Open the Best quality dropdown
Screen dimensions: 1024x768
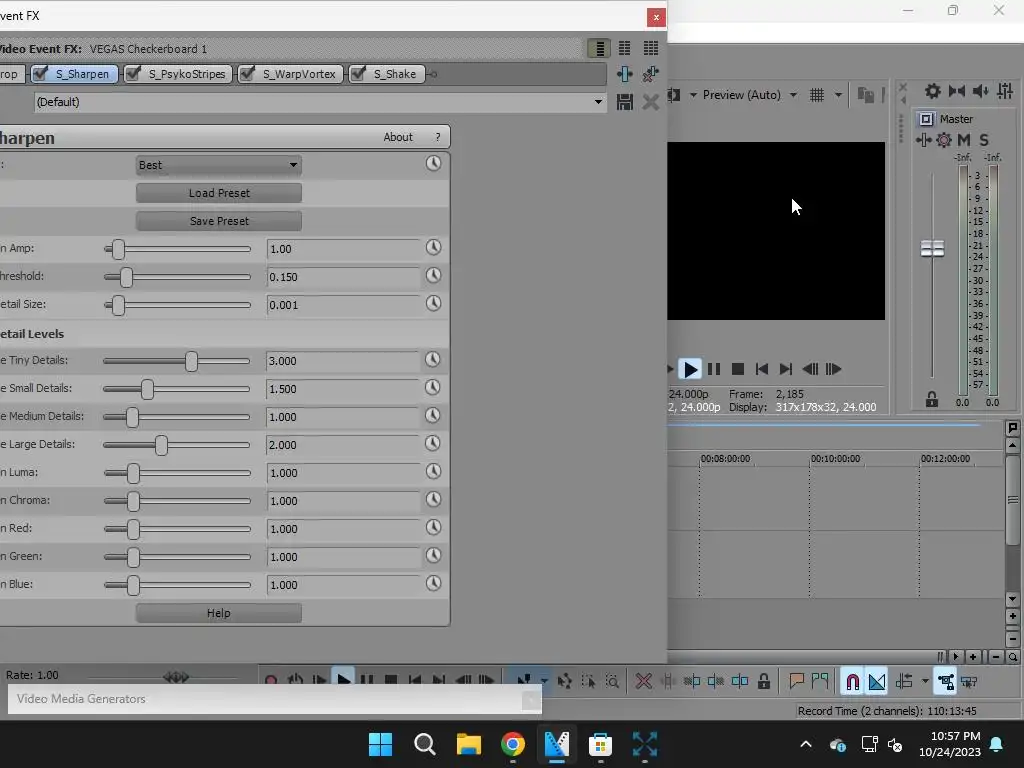219,165
